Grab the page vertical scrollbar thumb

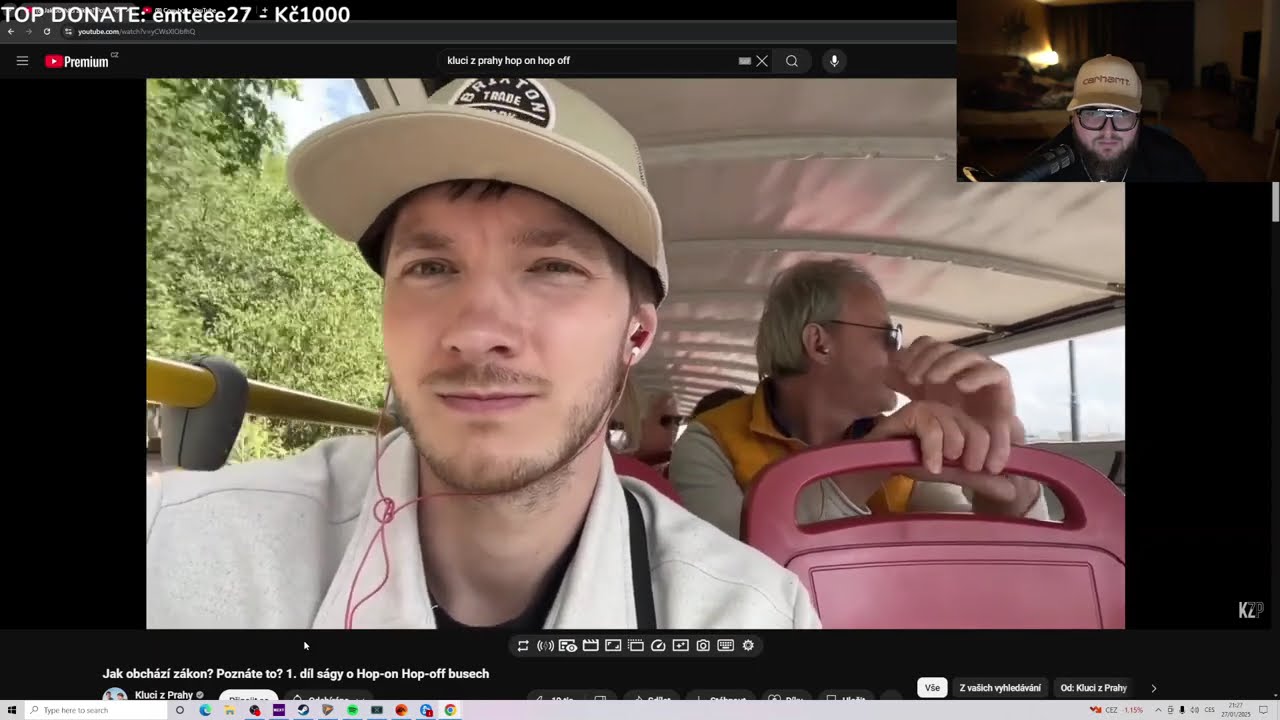click(1275, 201)
